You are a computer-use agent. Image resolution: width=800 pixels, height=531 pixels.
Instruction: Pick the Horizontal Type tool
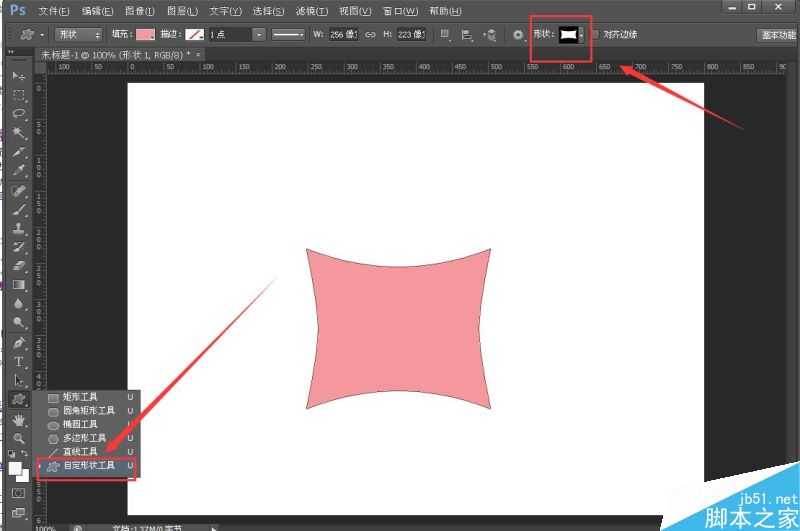[x=18, y=361]
